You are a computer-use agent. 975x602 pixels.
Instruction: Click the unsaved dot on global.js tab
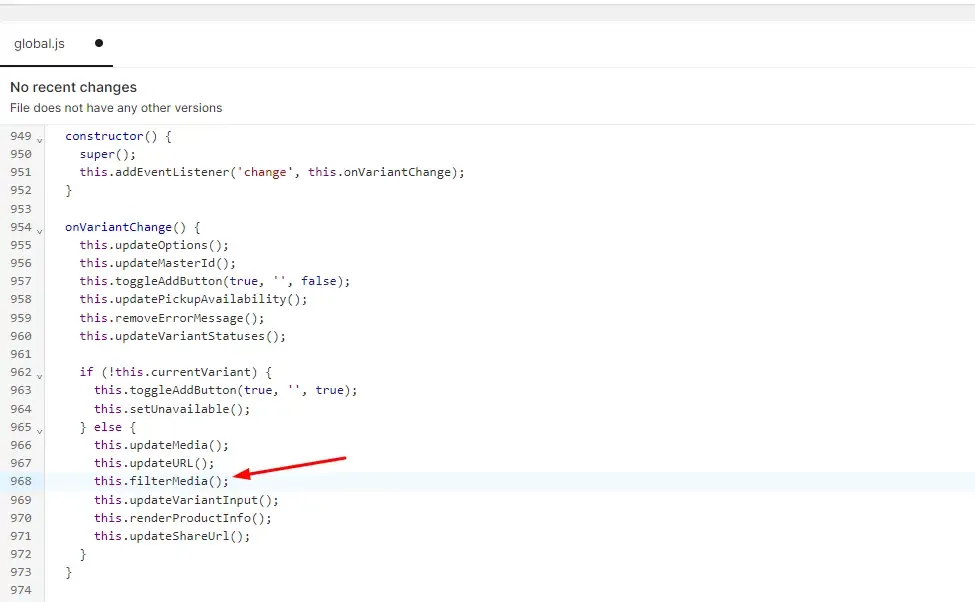[x=99, y=43]
